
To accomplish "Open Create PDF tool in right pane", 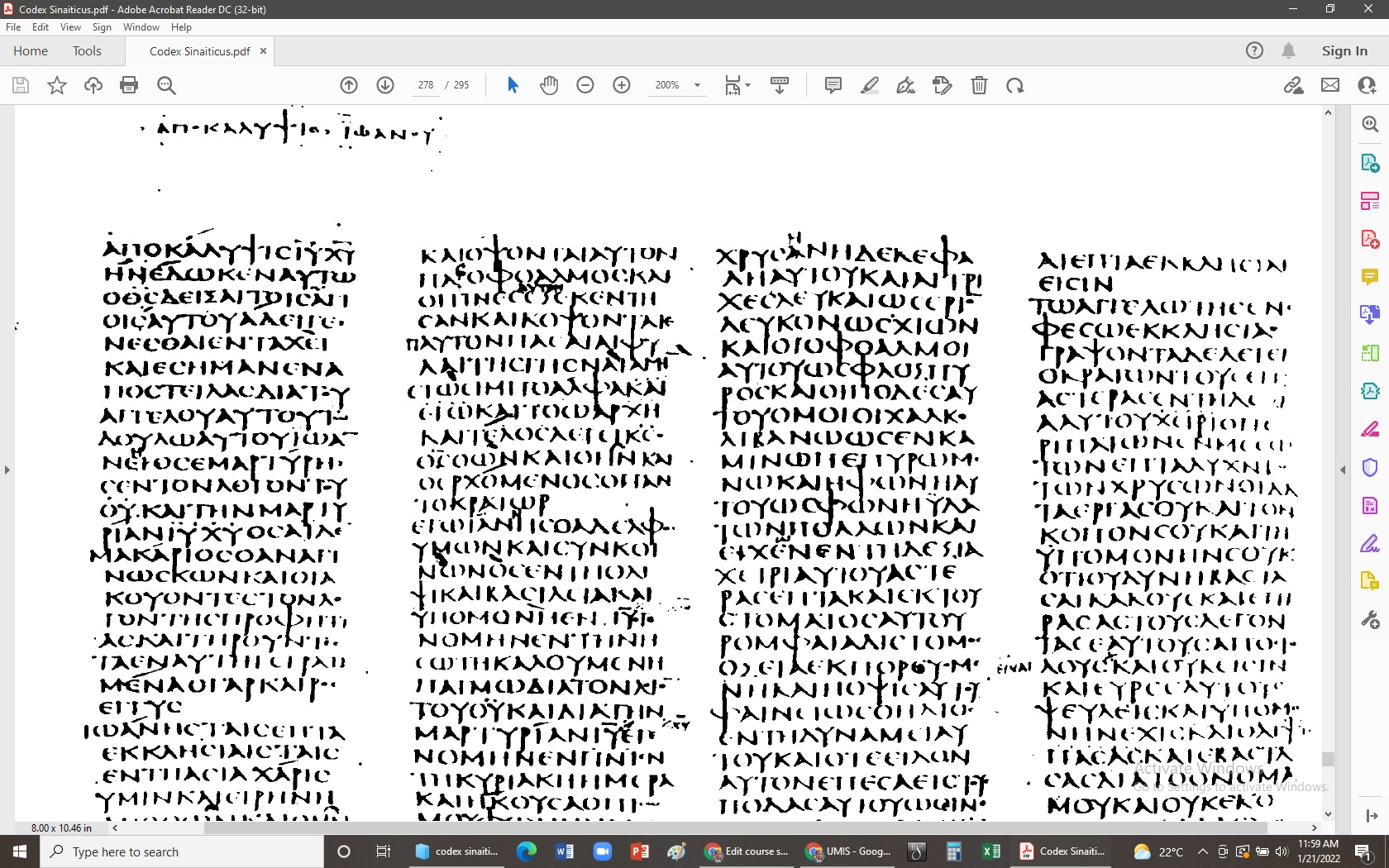I will point(1370,239).
